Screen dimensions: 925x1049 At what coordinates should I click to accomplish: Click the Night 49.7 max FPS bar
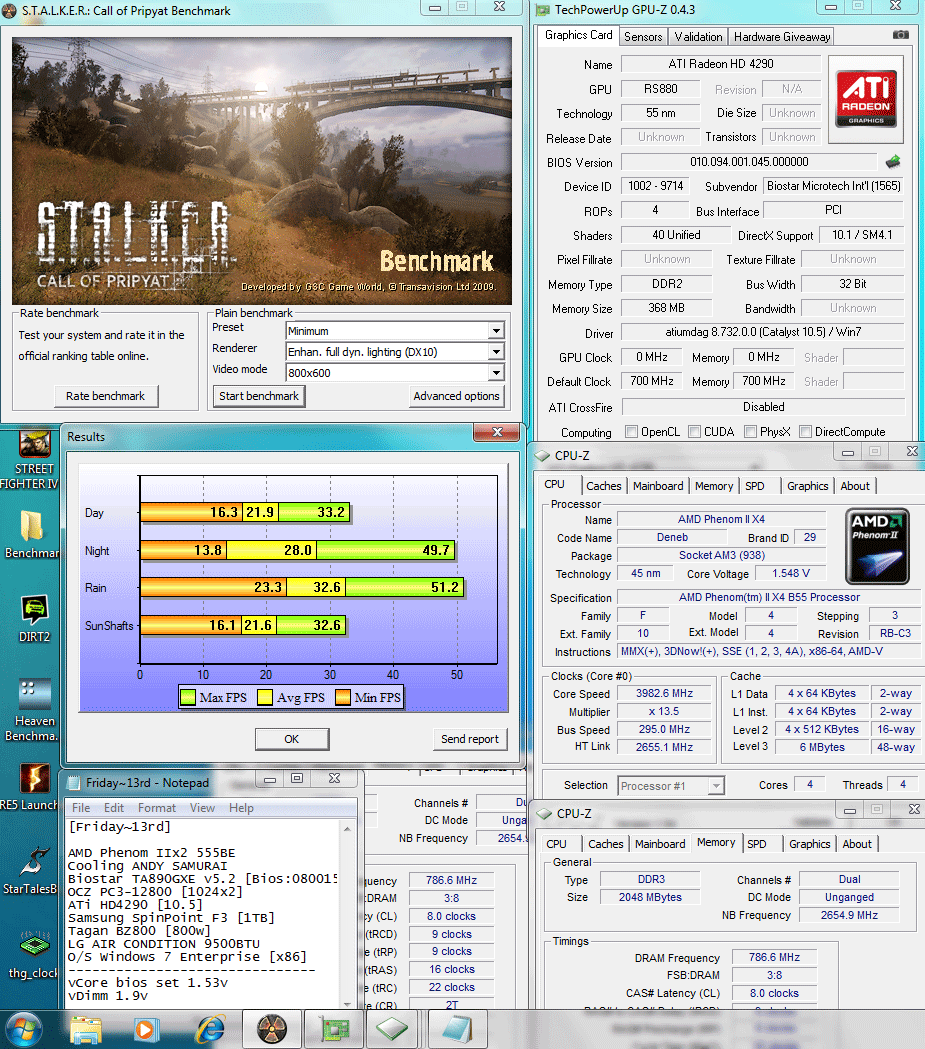pos(386,551)
